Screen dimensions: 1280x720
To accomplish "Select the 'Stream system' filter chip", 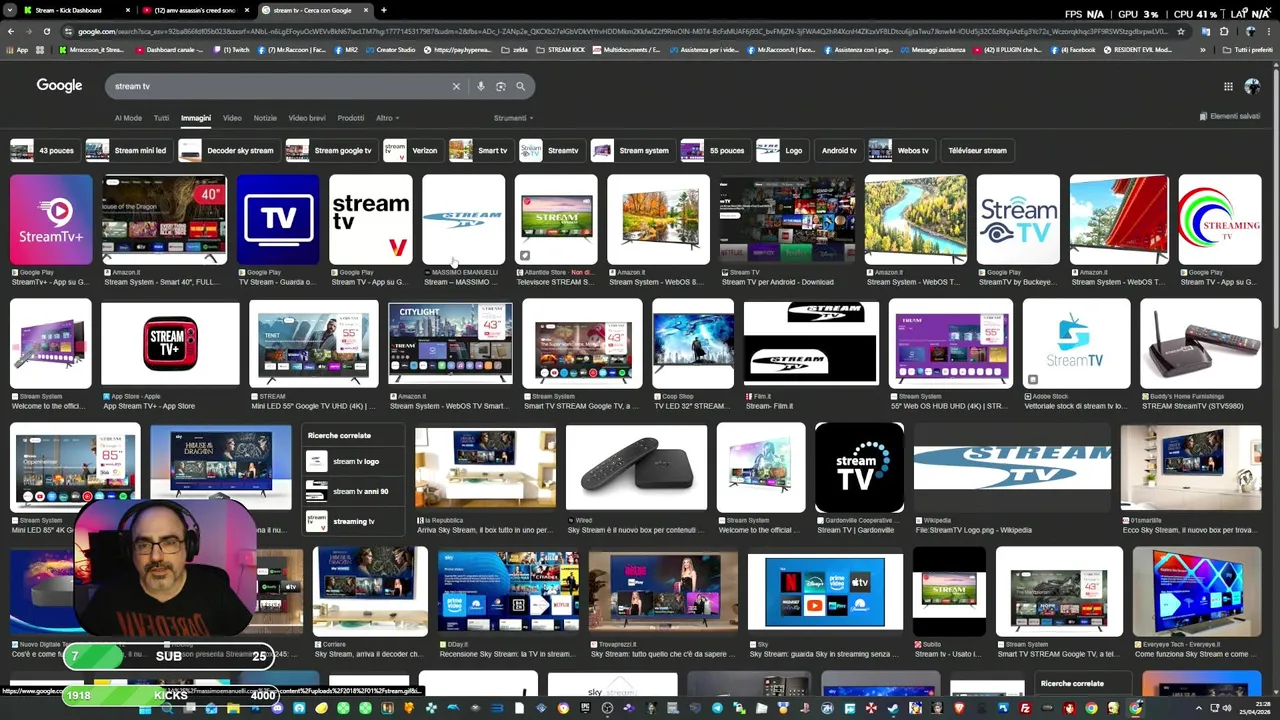I will click(x=632, y=150).
